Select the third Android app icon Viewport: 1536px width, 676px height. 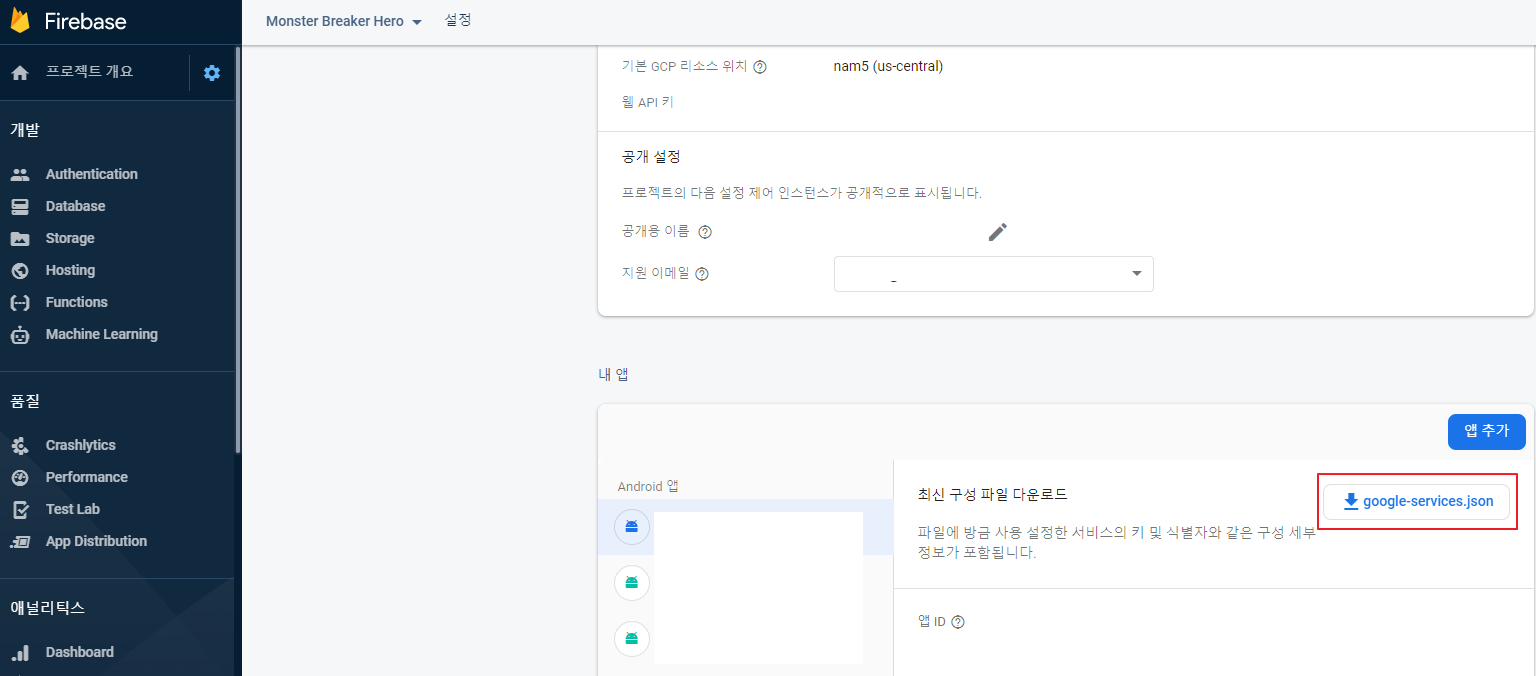(632, 638)
